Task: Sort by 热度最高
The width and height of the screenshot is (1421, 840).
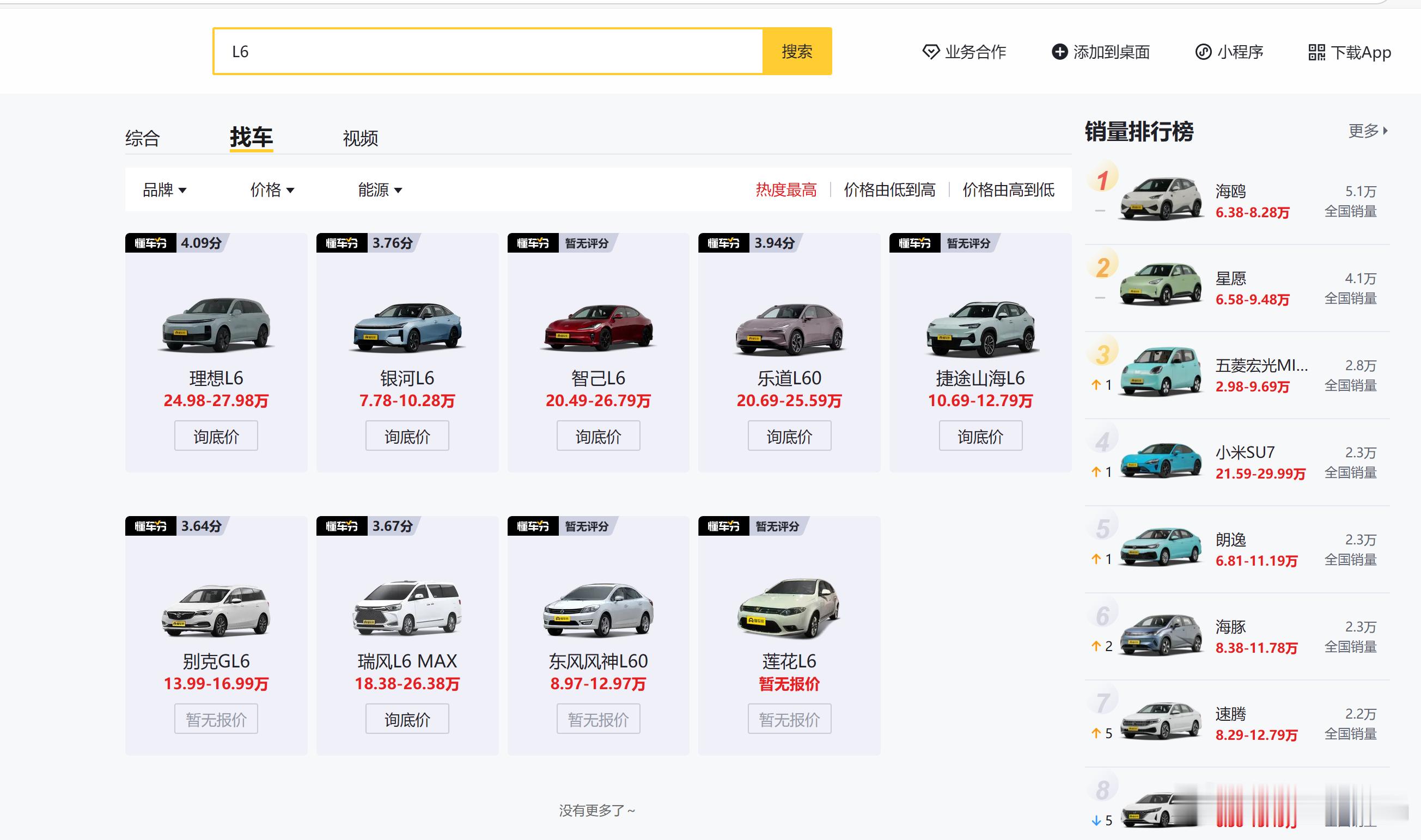Action: pos(786,189)
